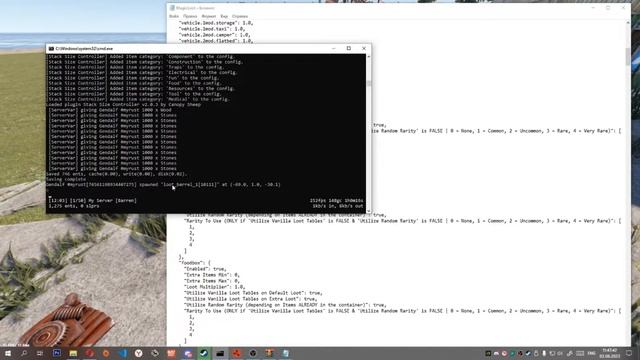Click "Added item category: Component" console line
The image size is (640, 360).
click(141, 57)
